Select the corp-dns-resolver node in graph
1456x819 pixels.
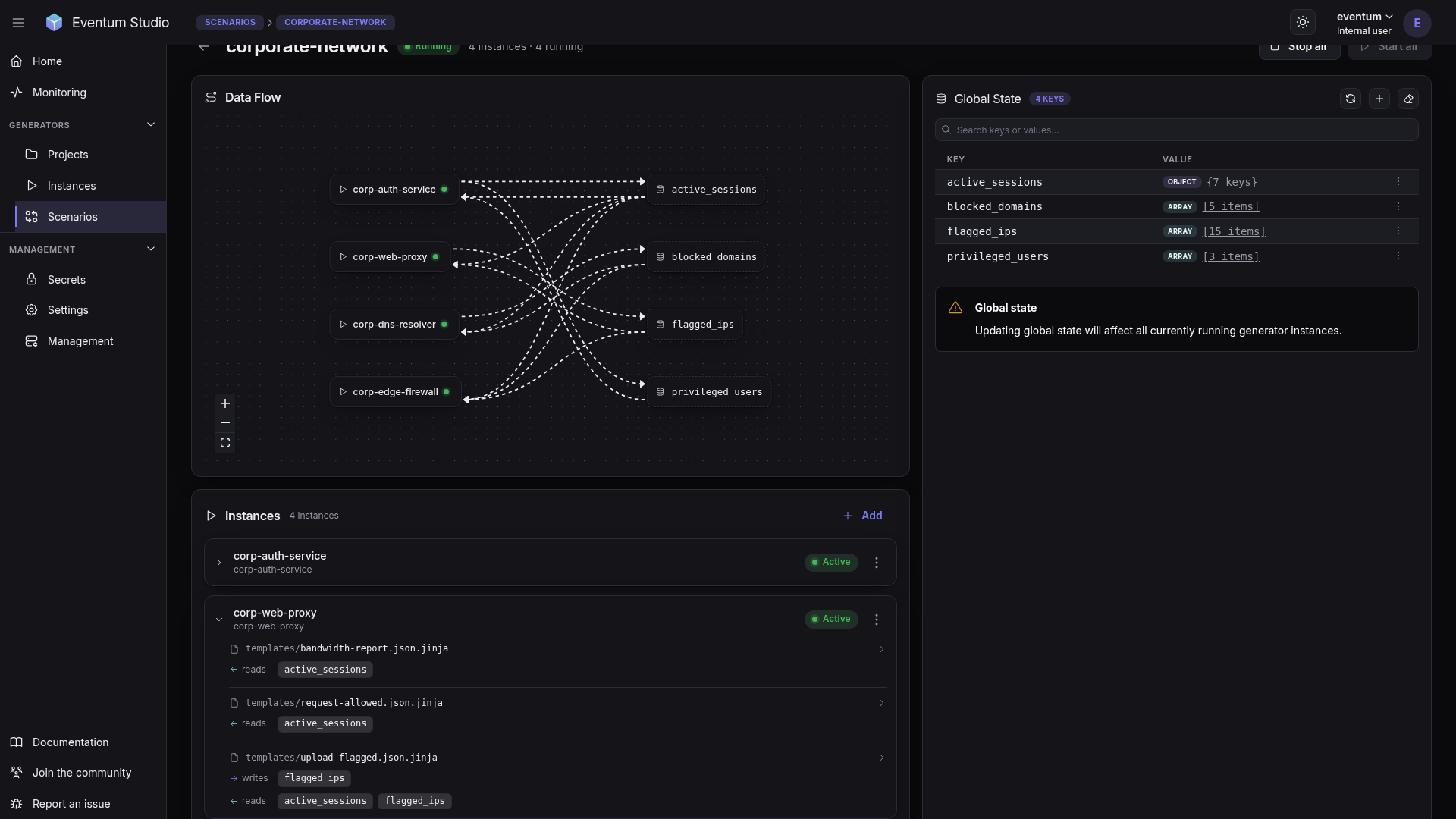394,325
